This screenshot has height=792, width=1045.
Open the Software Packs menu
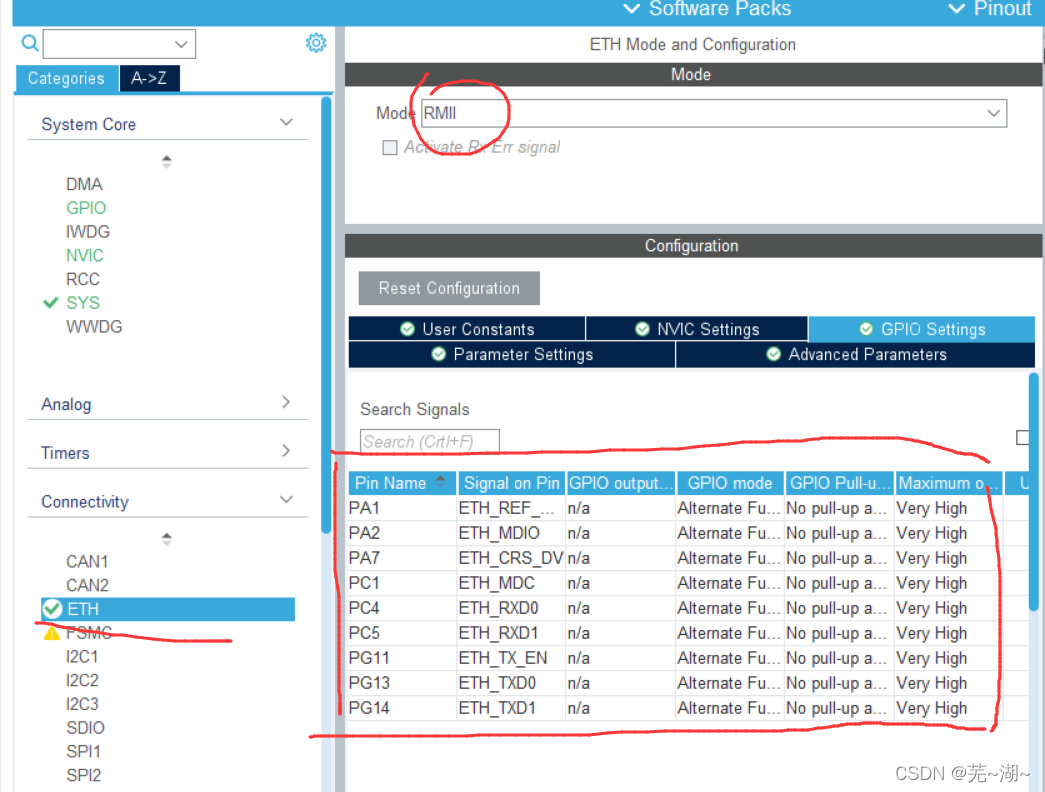707,9
